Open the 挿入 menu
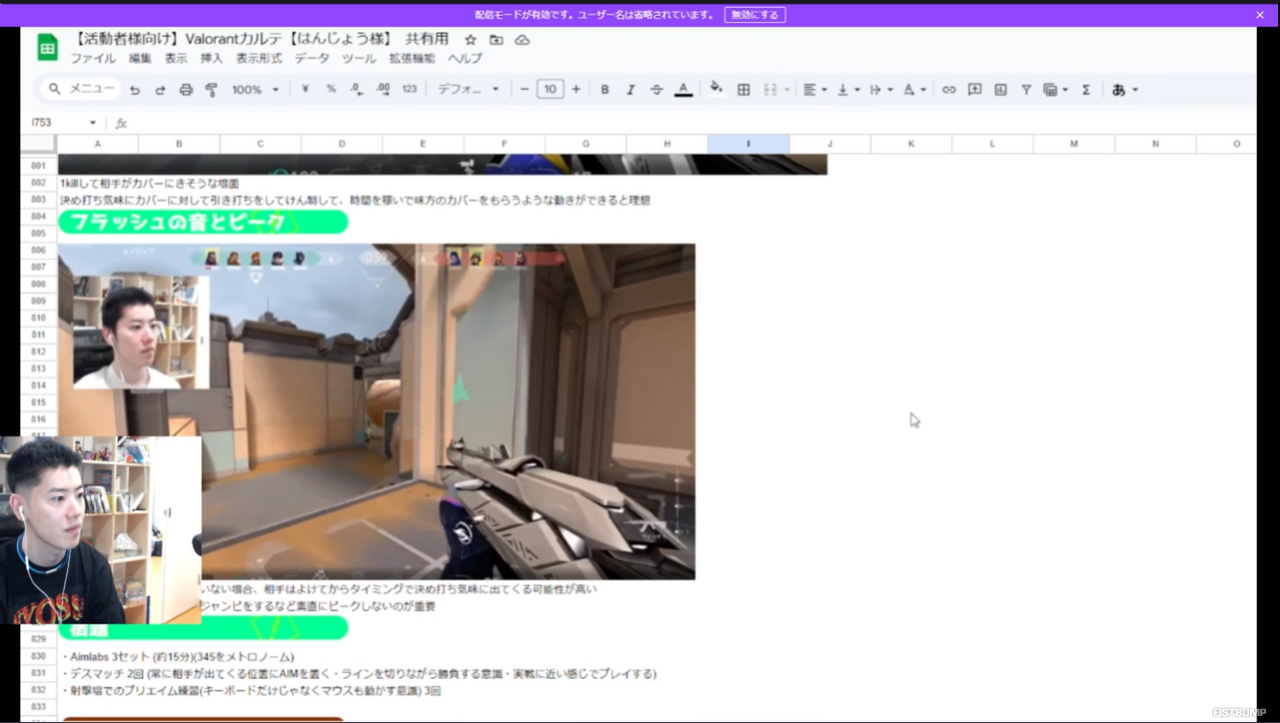 pos(212,59)
